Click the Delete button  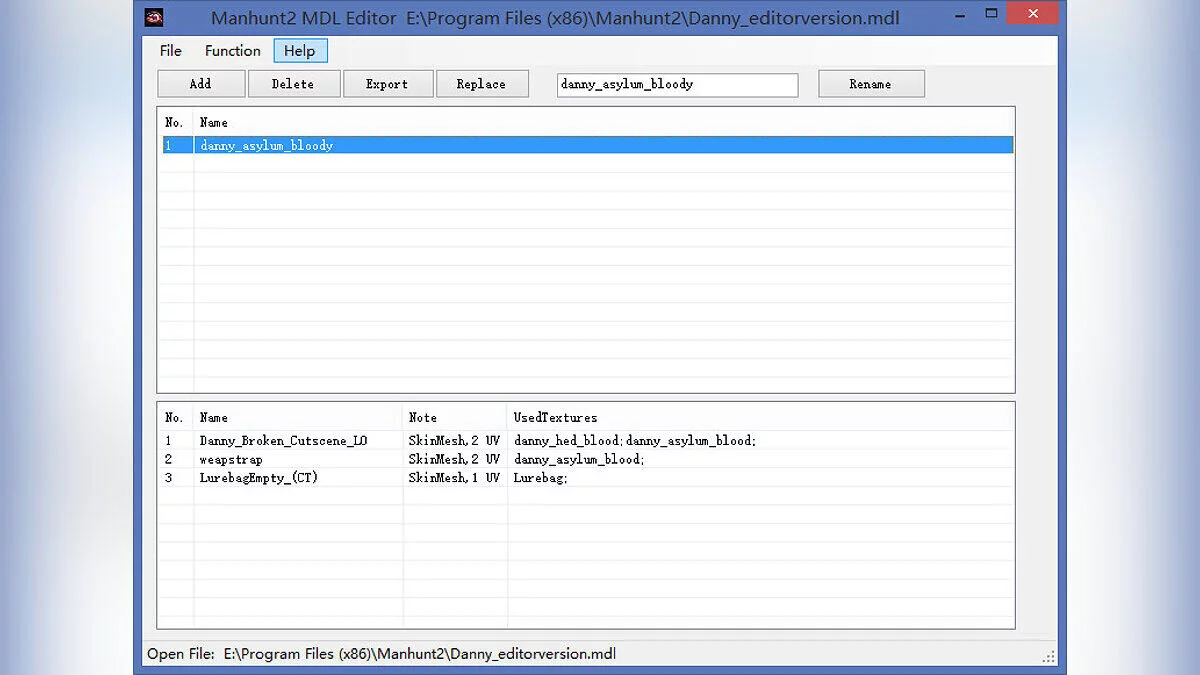coord(294,84)
